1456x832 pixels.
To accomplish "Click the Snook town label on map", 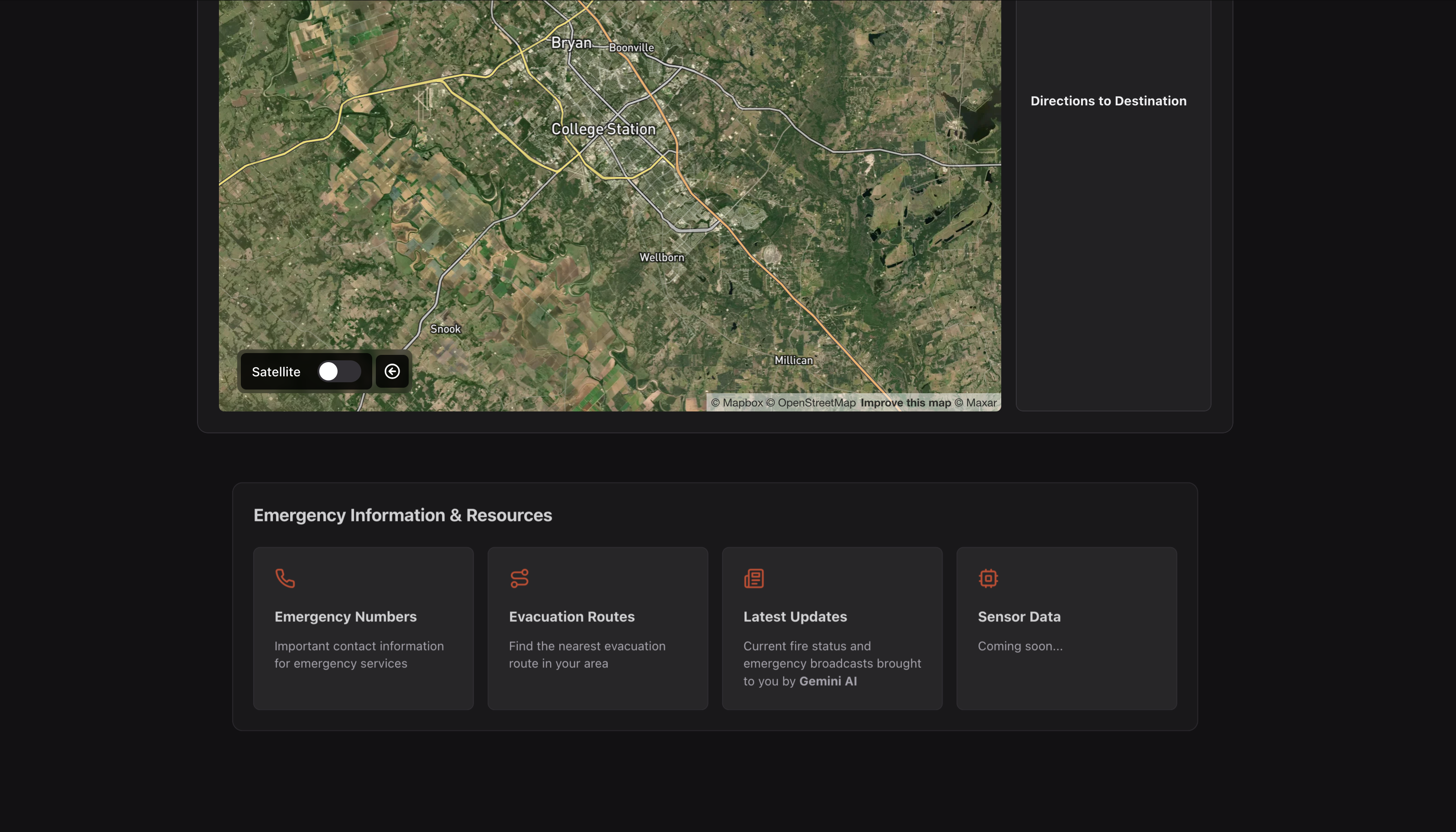I will 445,329.
